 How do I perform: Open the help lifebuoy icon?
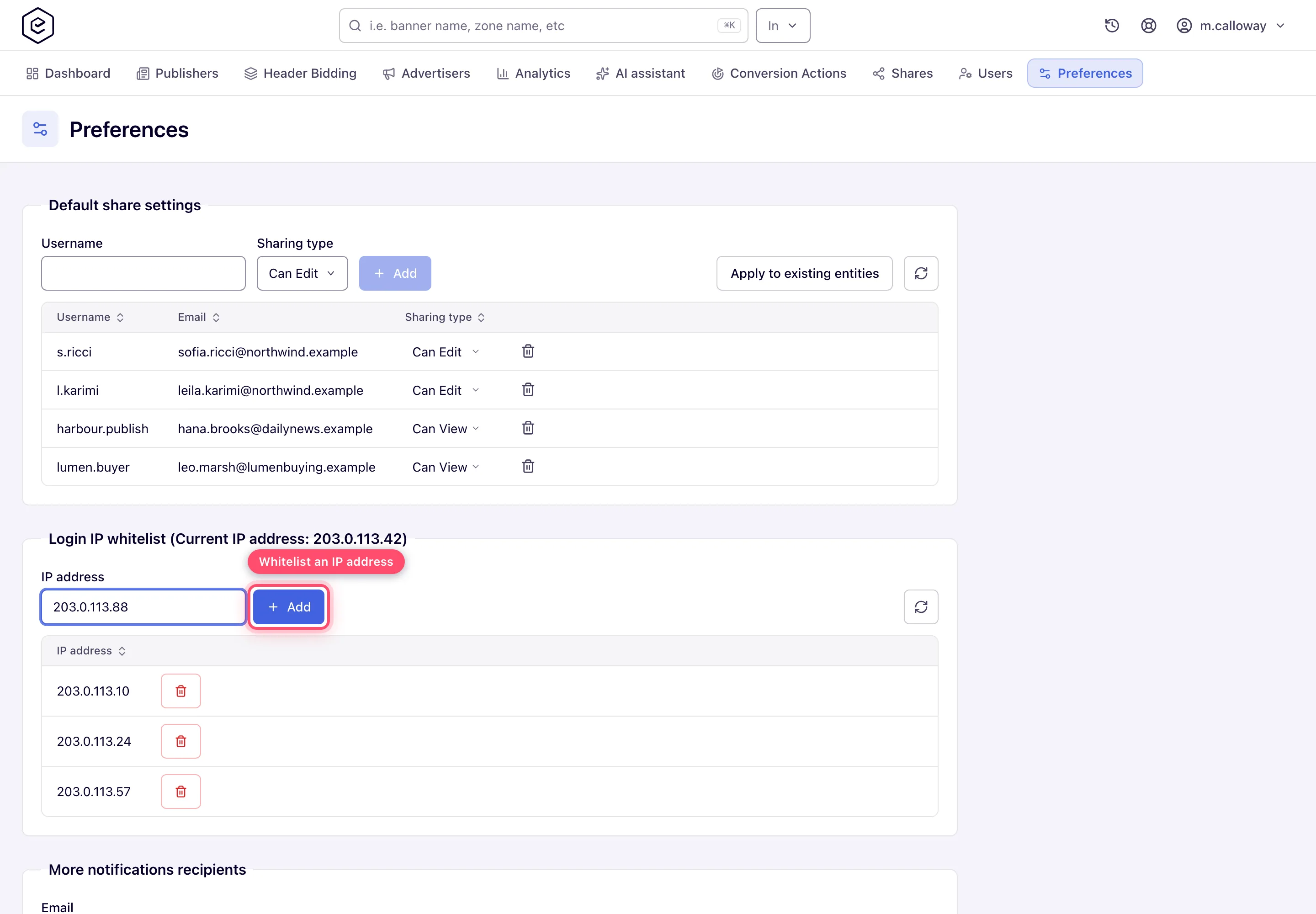tap(1148, 26)
